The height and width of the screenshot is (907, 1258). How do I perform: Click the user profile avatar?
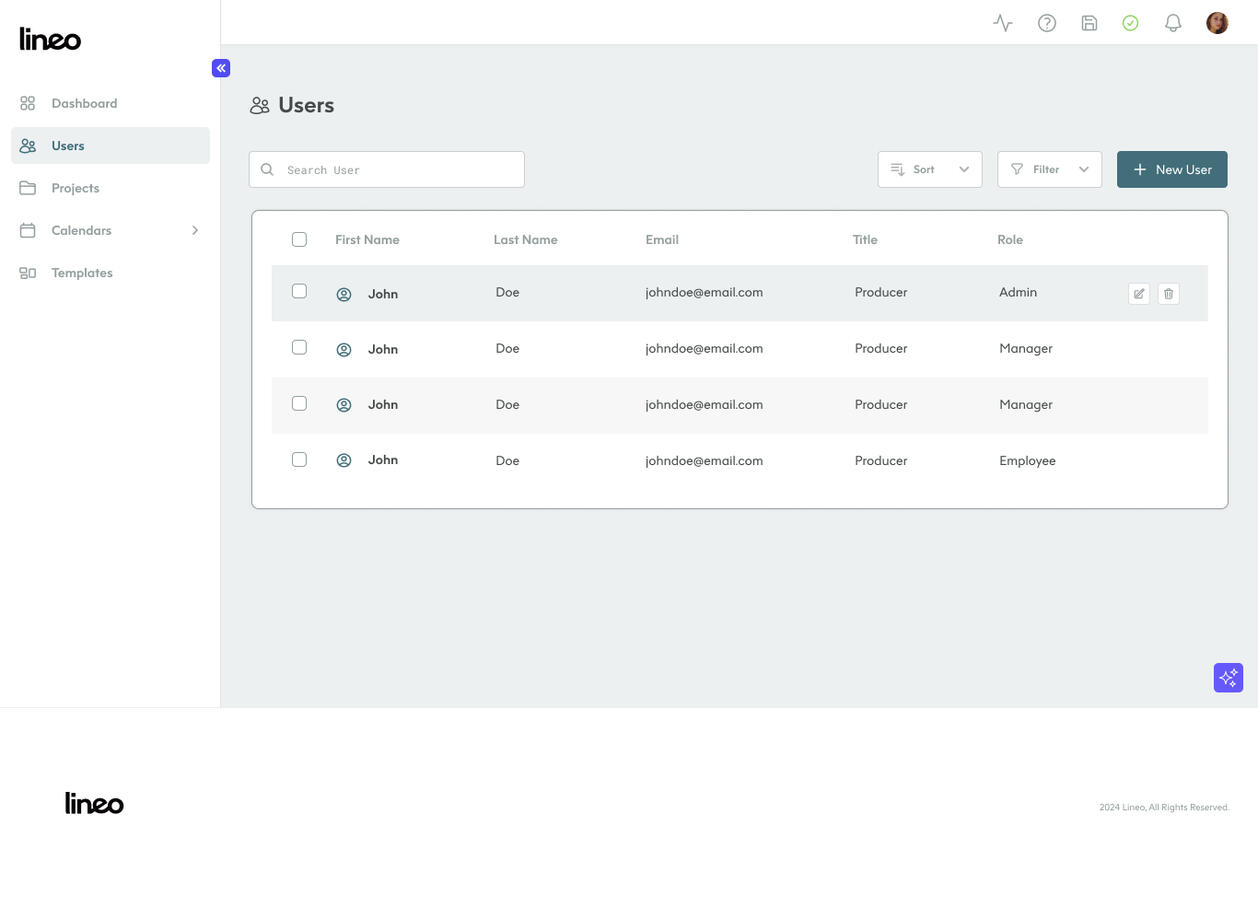1217,23
